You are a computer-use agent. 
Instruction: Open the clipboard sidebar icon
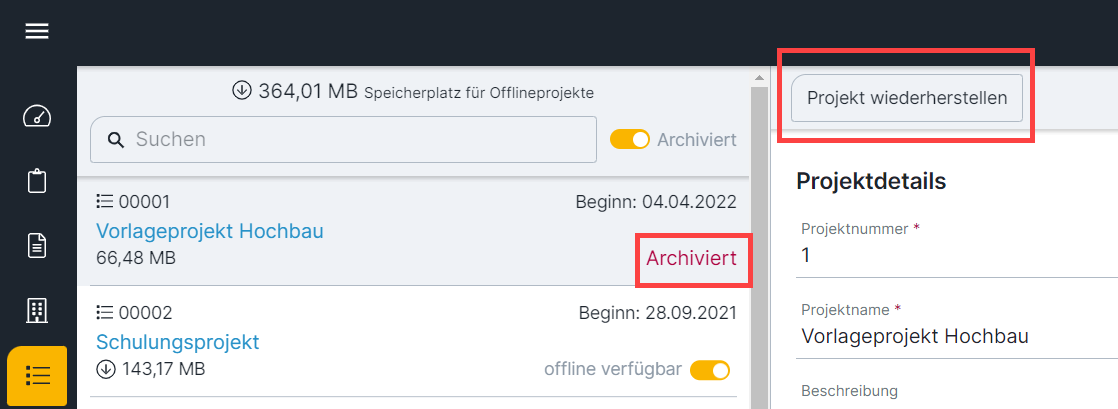[37, 181]
